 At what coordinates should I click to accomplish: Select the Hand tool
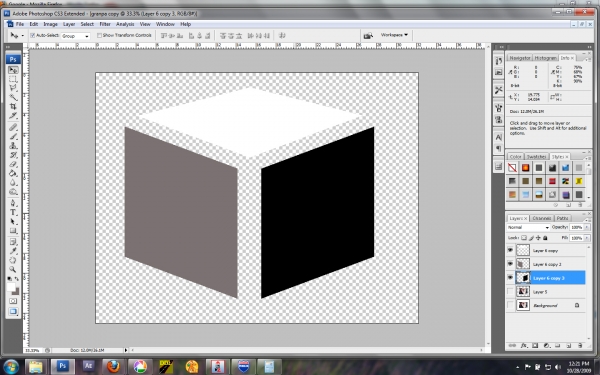tap(13, 260)
